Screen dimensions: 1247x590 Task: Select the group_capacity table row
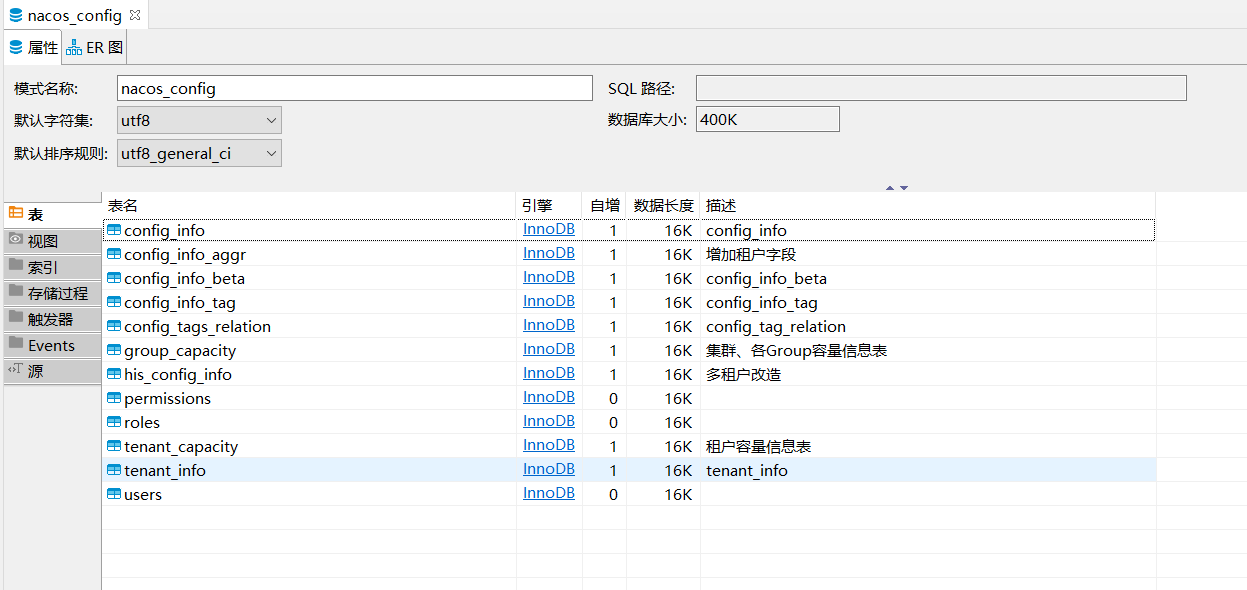coord(180,351)
